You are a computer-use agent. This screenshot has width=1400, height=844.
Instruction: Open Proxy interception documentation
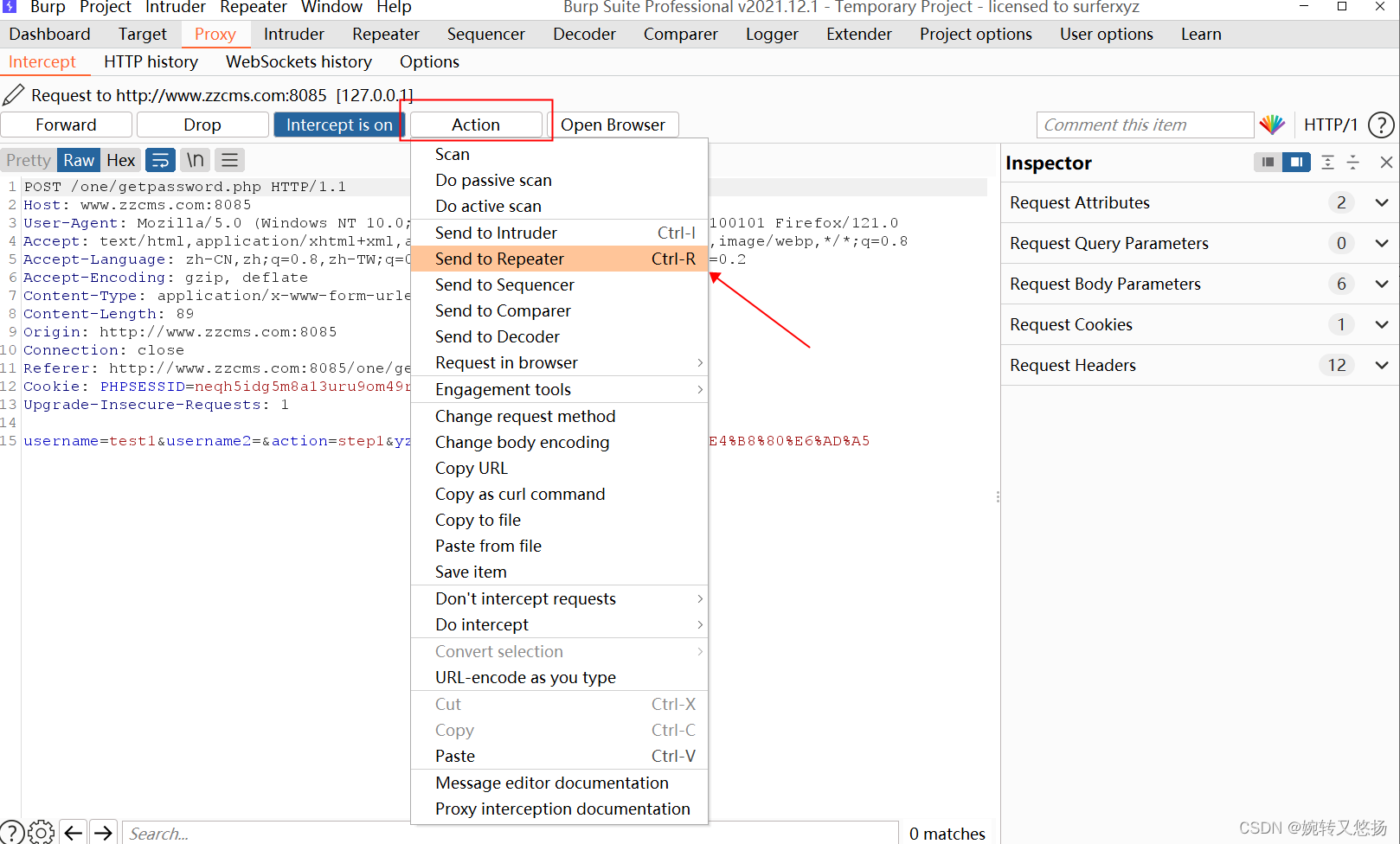point(559,809)
